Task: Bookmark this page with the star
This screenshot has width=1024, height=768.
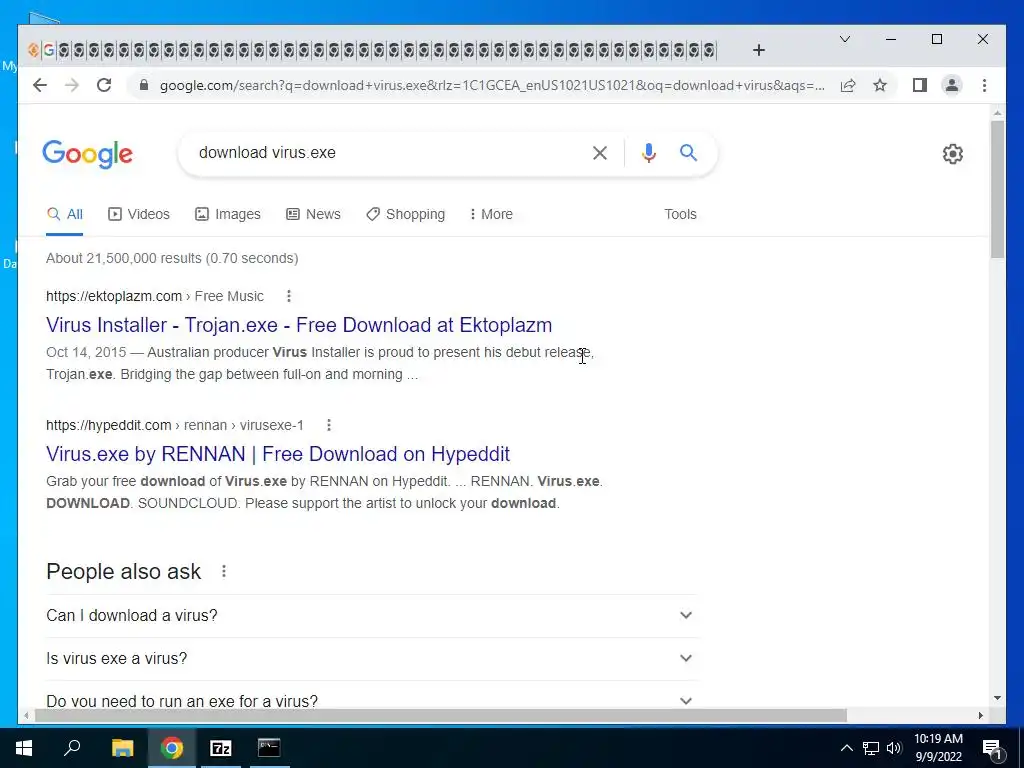Action: point(880,85)
